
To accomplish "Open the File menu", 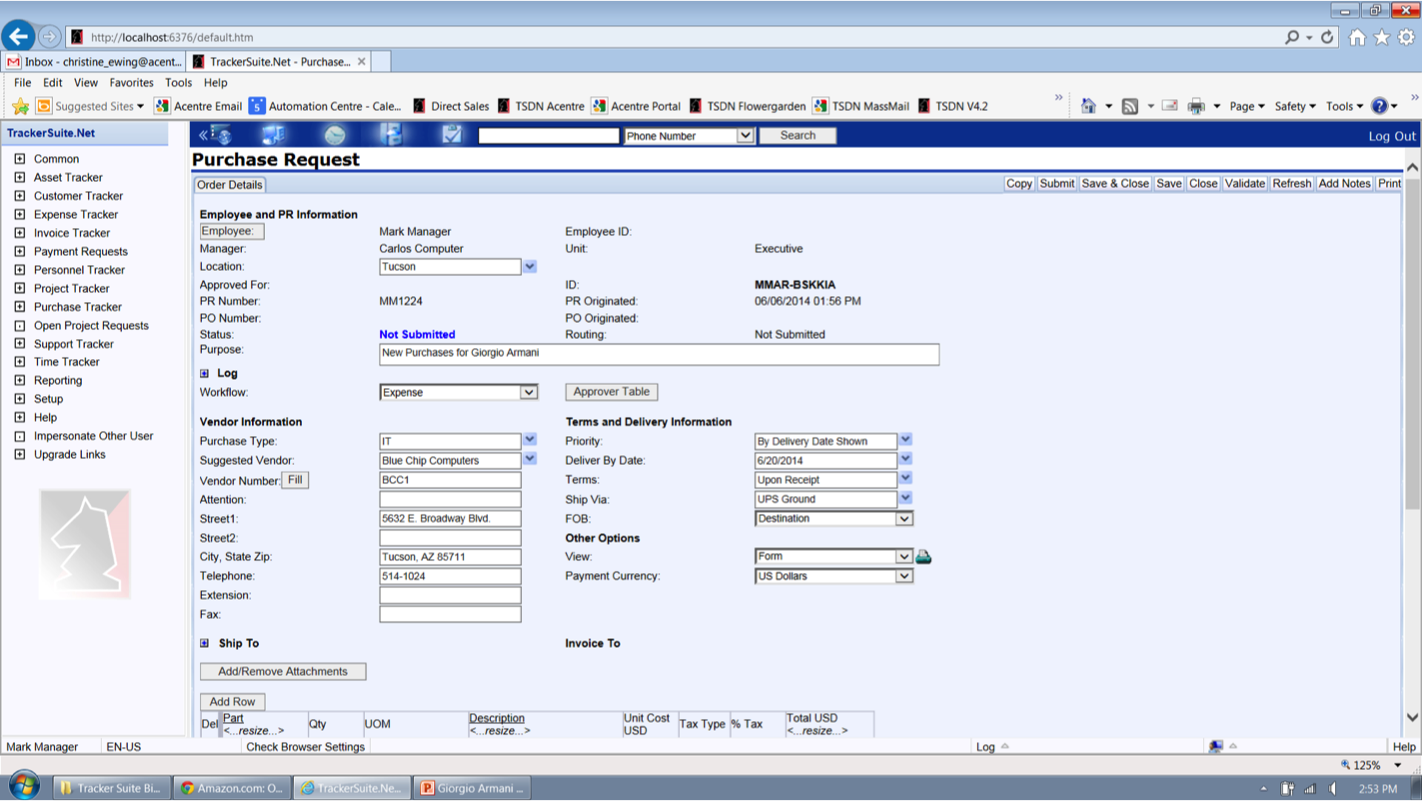I will coord(23,83).
